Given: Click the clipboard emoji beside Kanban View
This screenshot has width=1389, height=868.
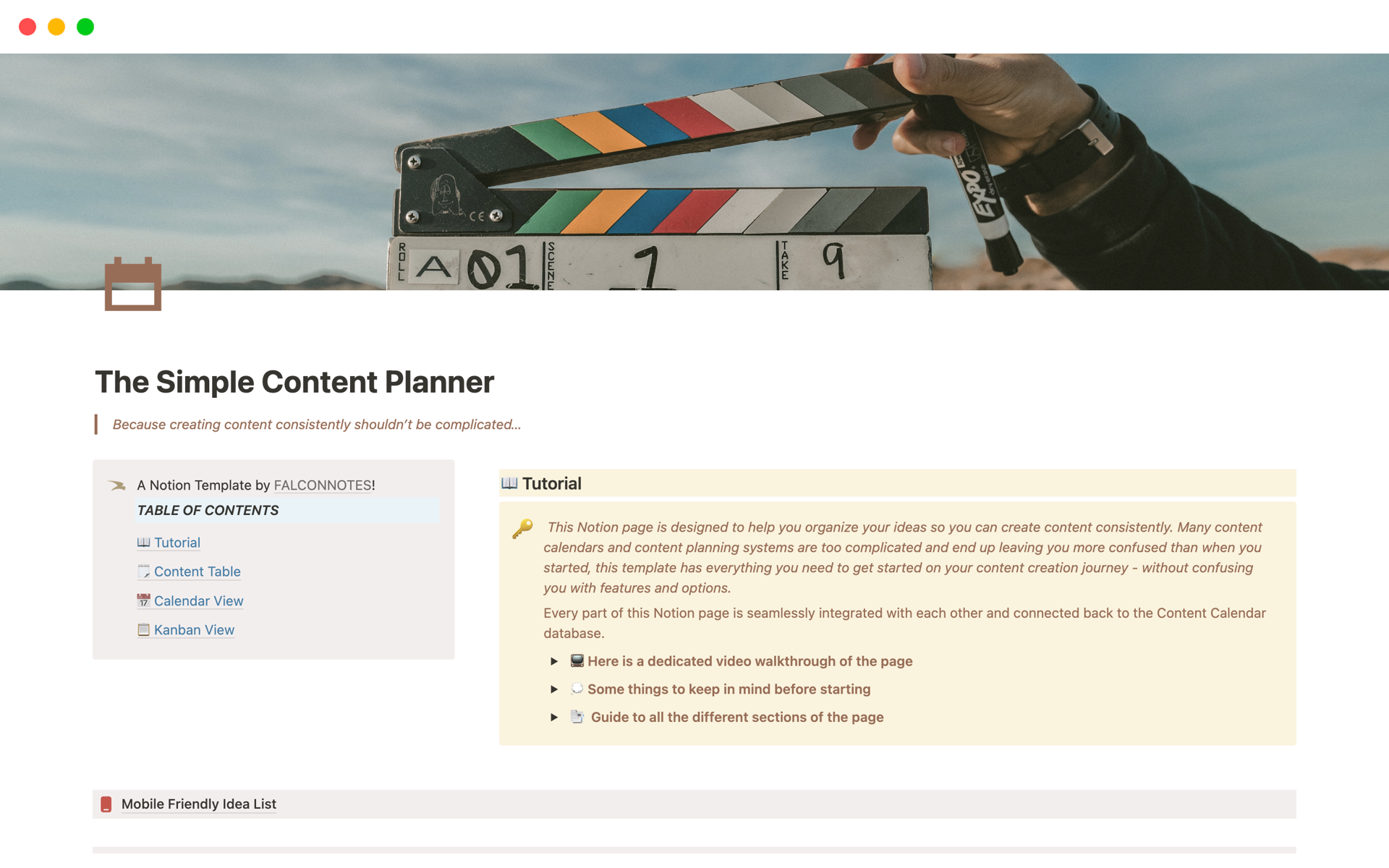Looking at the screenshot, I should [143, 630].
